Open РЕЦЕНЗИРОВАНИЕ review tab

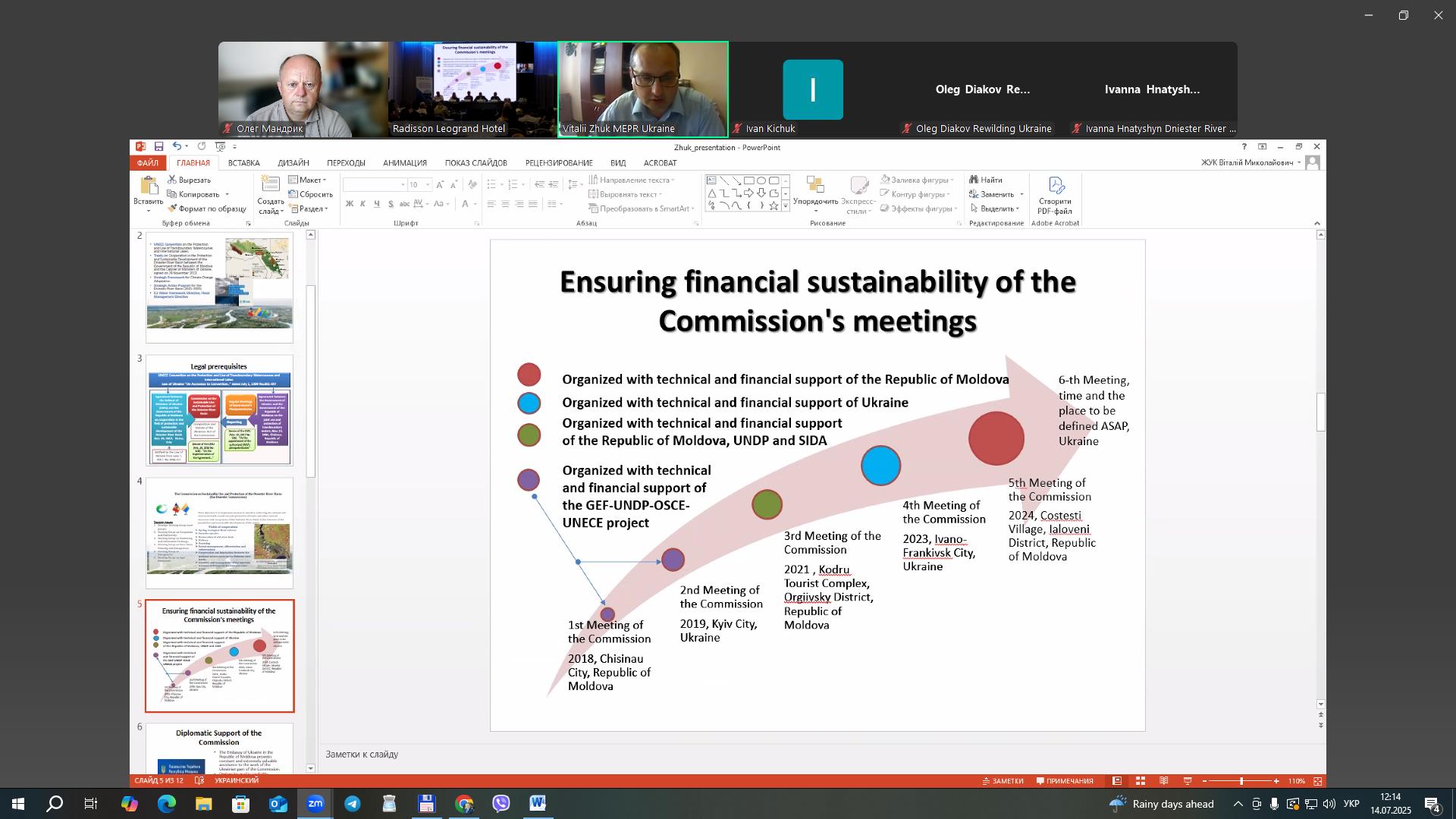[x=559, y=163]
